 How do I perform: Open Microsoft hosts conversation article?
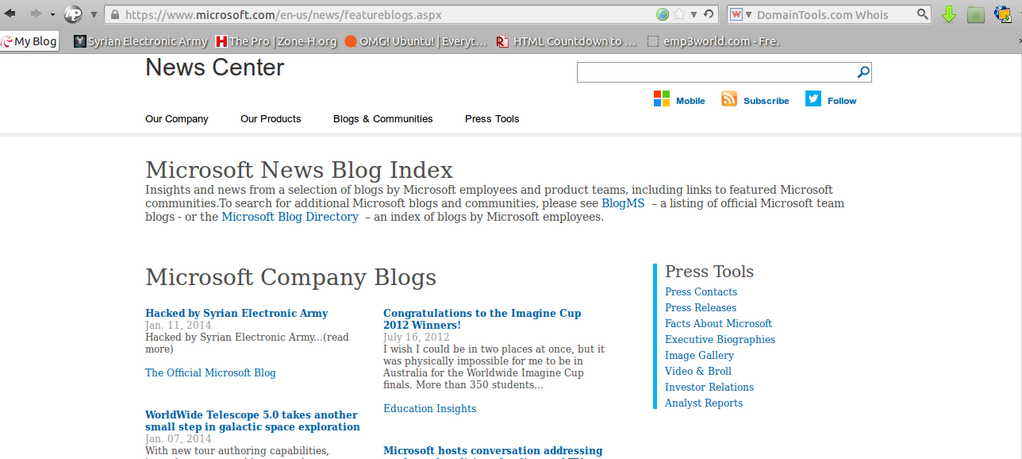493,451
